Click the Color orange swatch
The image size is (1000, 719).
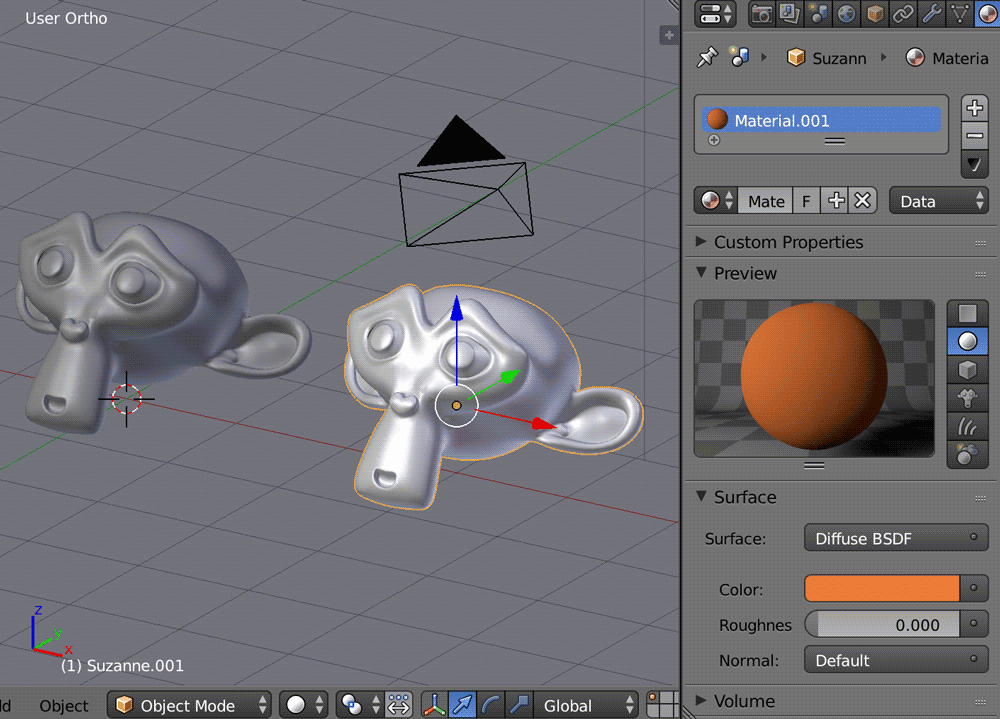pyautogui.click(x=882, y=589)
